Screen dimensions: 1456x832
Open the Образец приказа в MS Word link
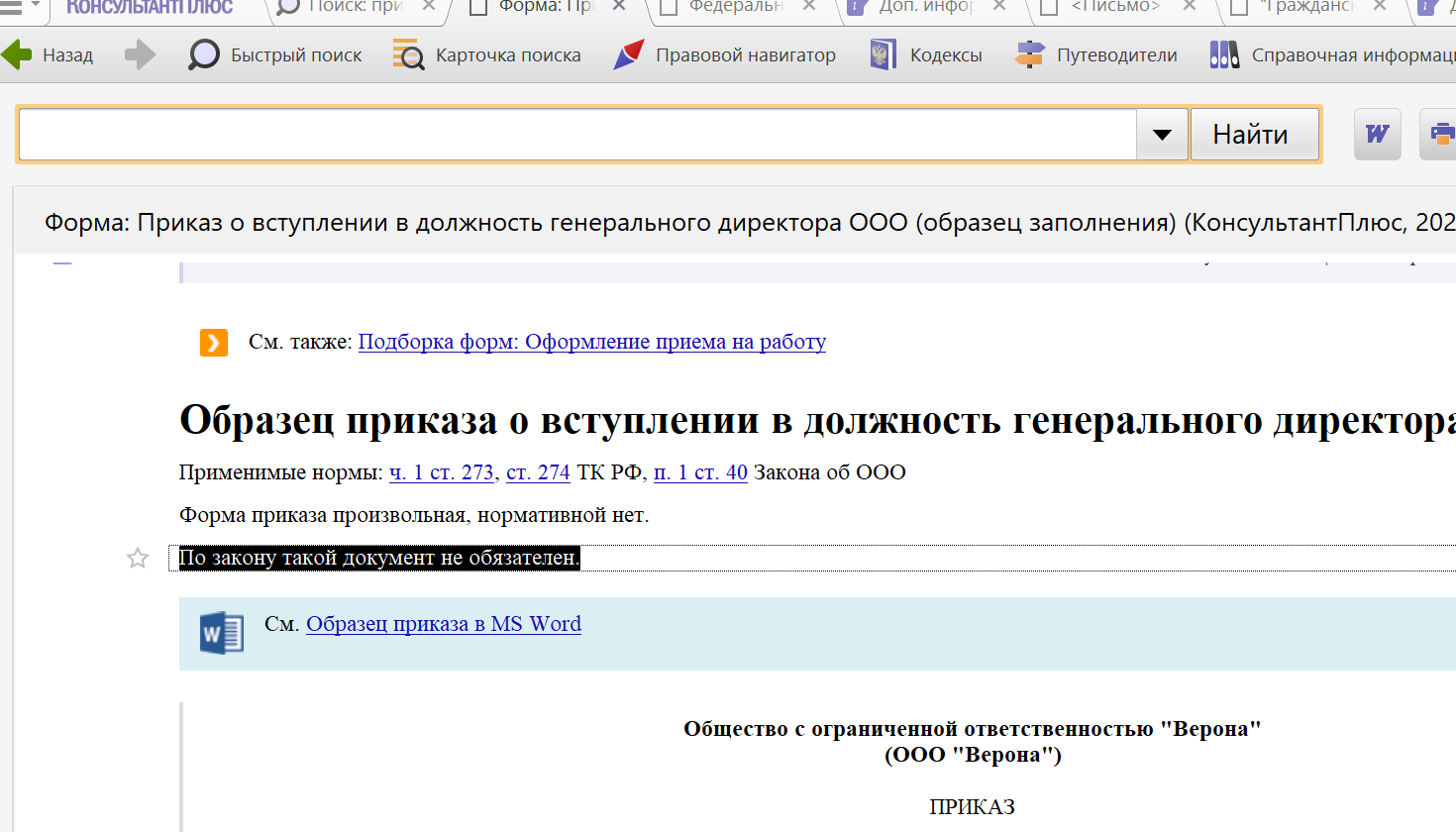(x=443, y=624)
